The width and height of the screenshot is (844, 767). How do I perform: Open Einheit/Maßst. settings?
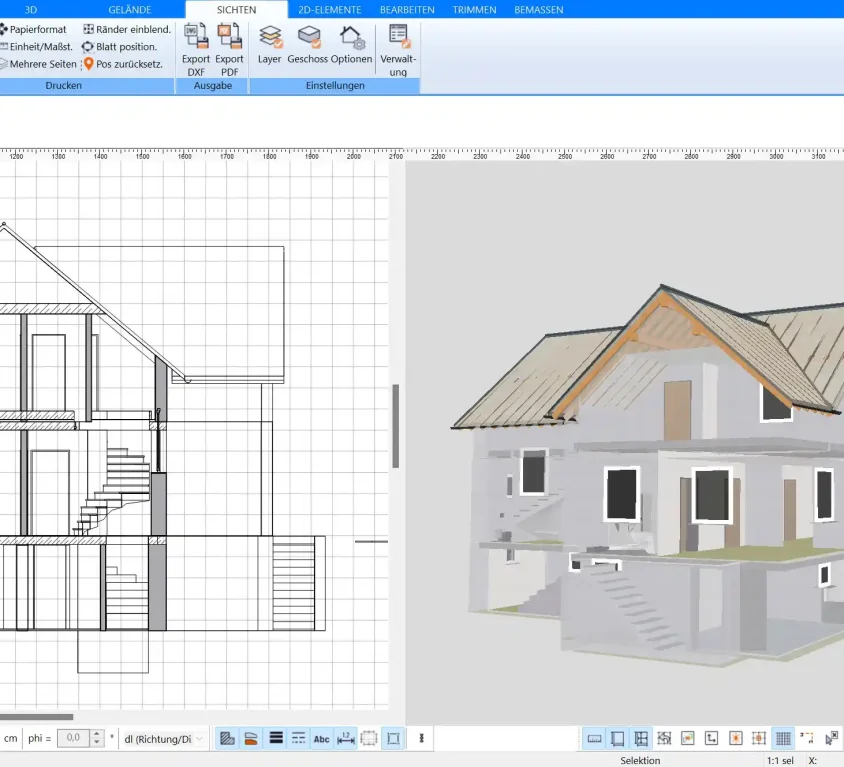coord(36,47)
